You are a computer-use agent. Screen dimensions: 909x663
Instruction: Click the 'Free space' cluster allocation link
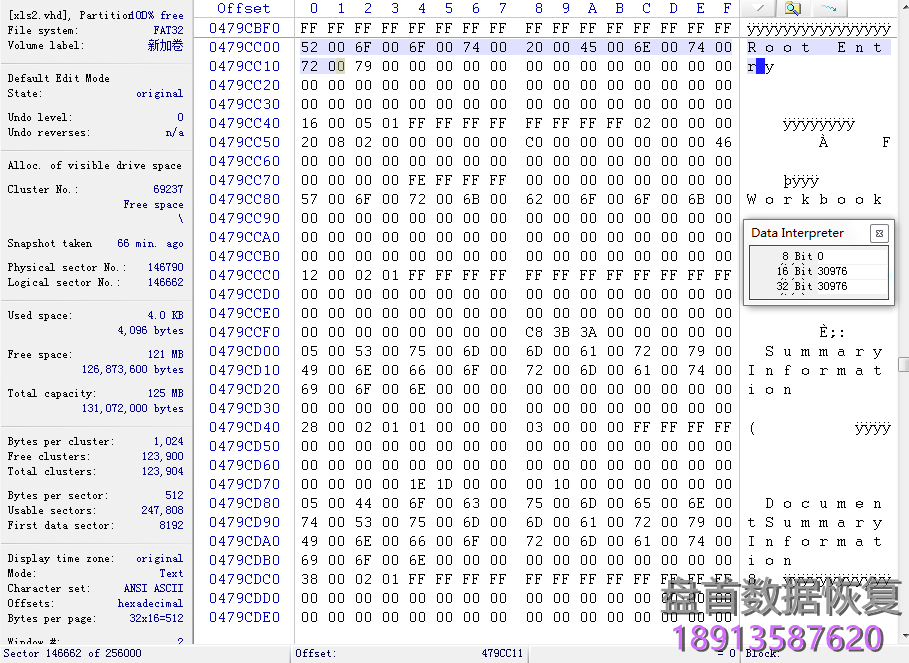[x=153, y=204]
